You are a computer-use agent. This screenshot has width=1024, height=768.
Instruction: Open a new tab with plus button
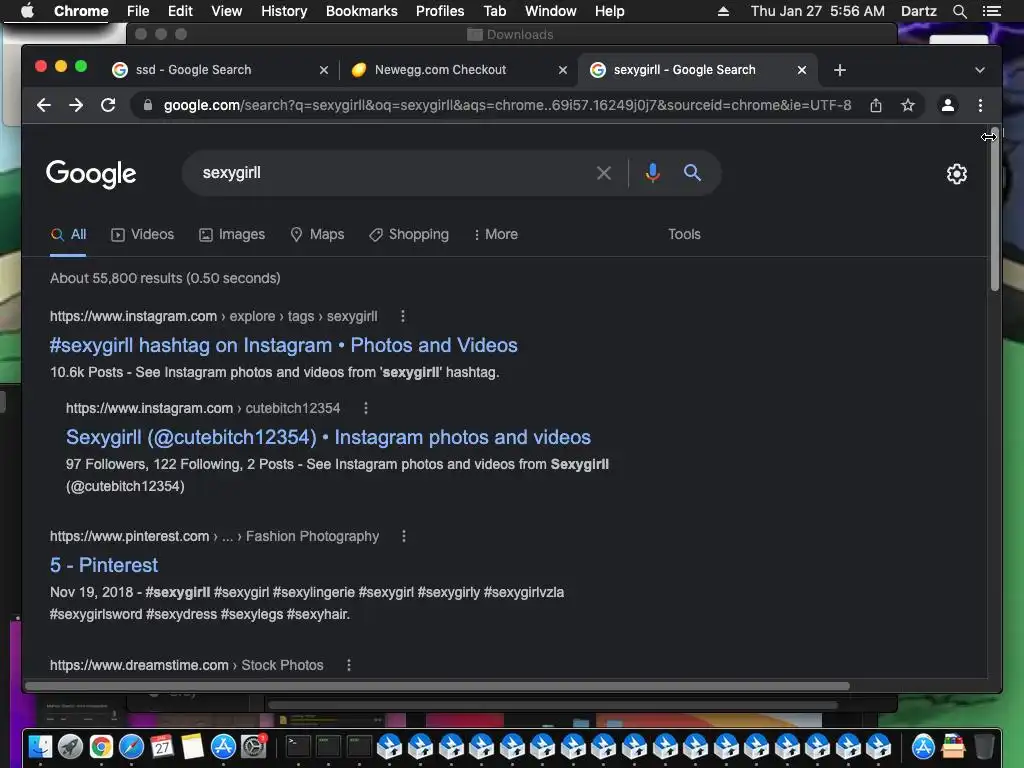pos(840,70)
